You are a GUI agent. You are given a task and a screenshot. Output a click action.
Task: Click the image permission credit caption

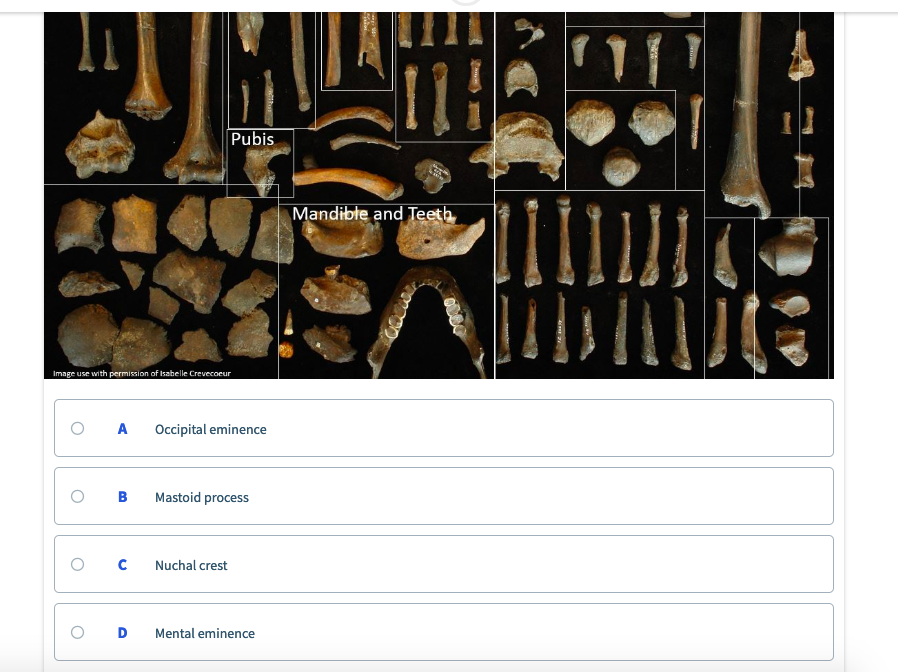142,373
